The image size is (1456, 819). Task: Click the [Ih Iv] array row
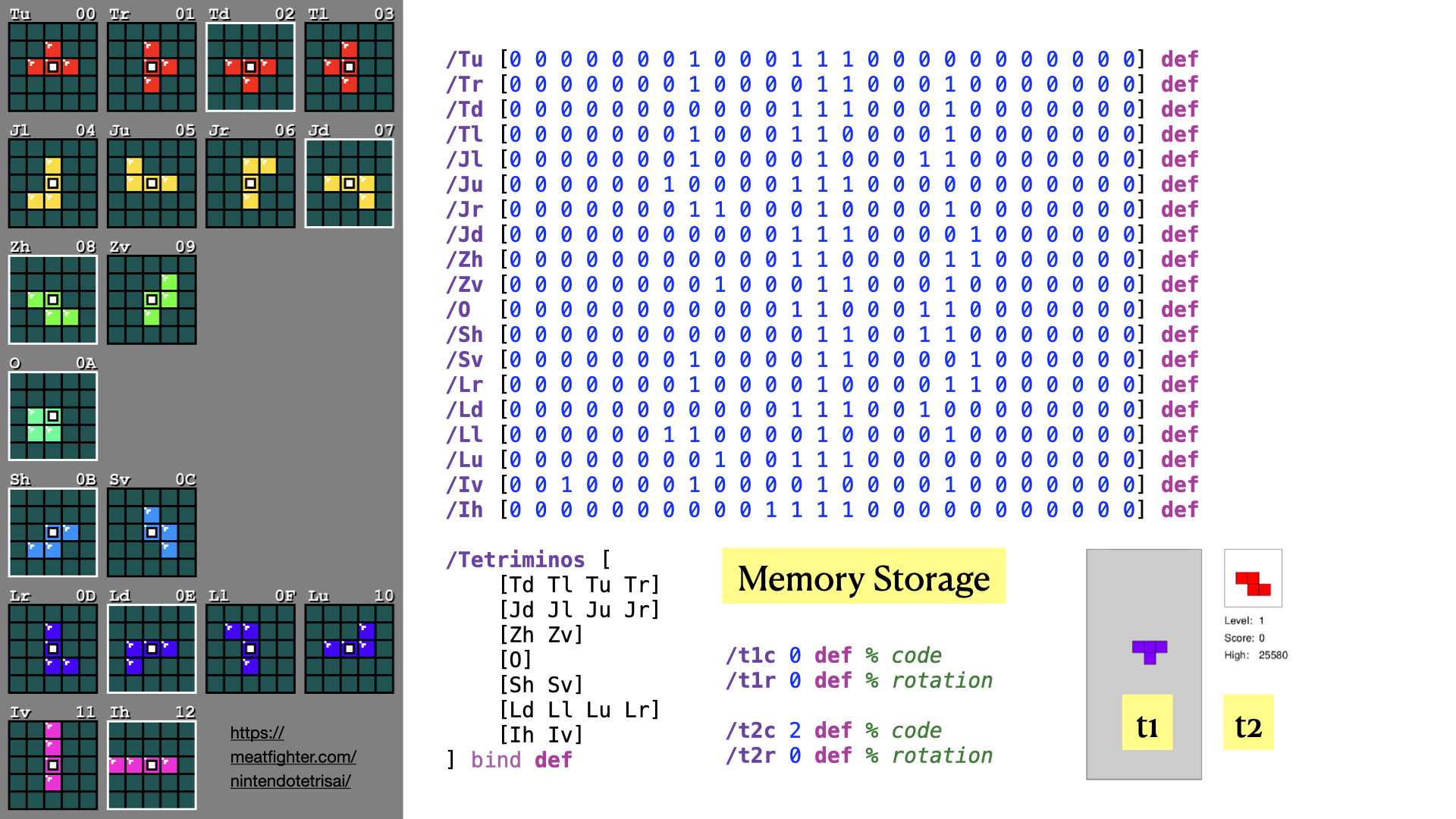coord(541,735)
